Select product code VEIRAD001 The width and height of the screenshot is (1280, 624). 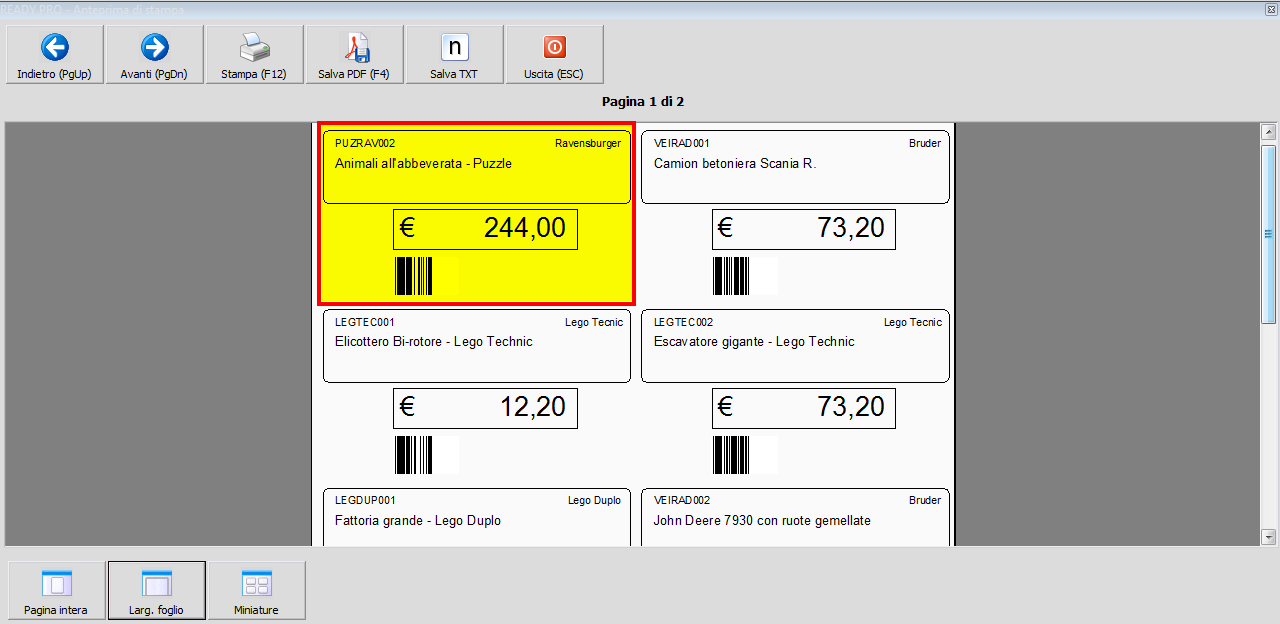pyautogui.click(x=682, y=143)
